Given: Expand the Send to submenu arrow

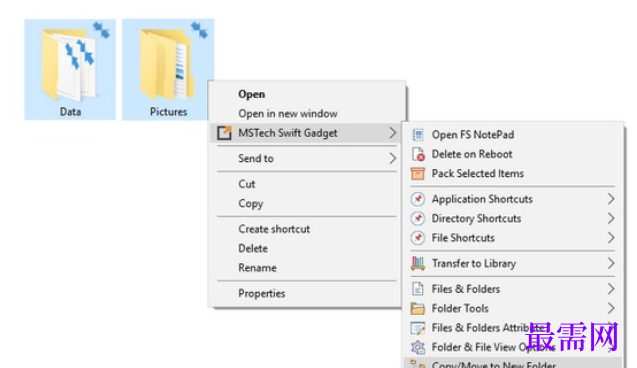Looking at the screenshot, I should (392, 158).
